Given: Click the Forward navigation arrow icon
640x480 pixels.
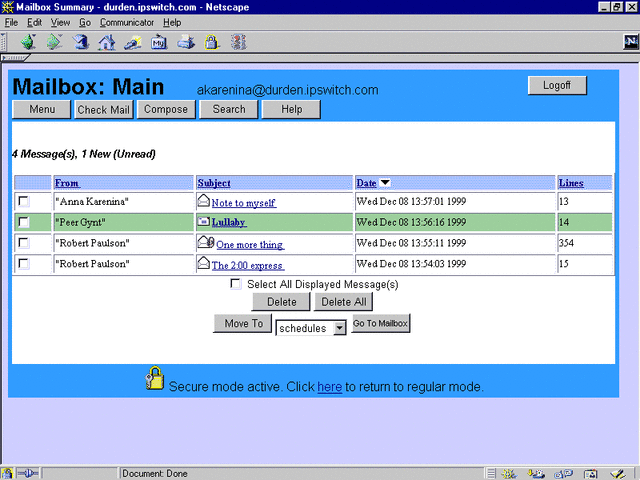Looking at the screenshot, I should pos(54,42).
